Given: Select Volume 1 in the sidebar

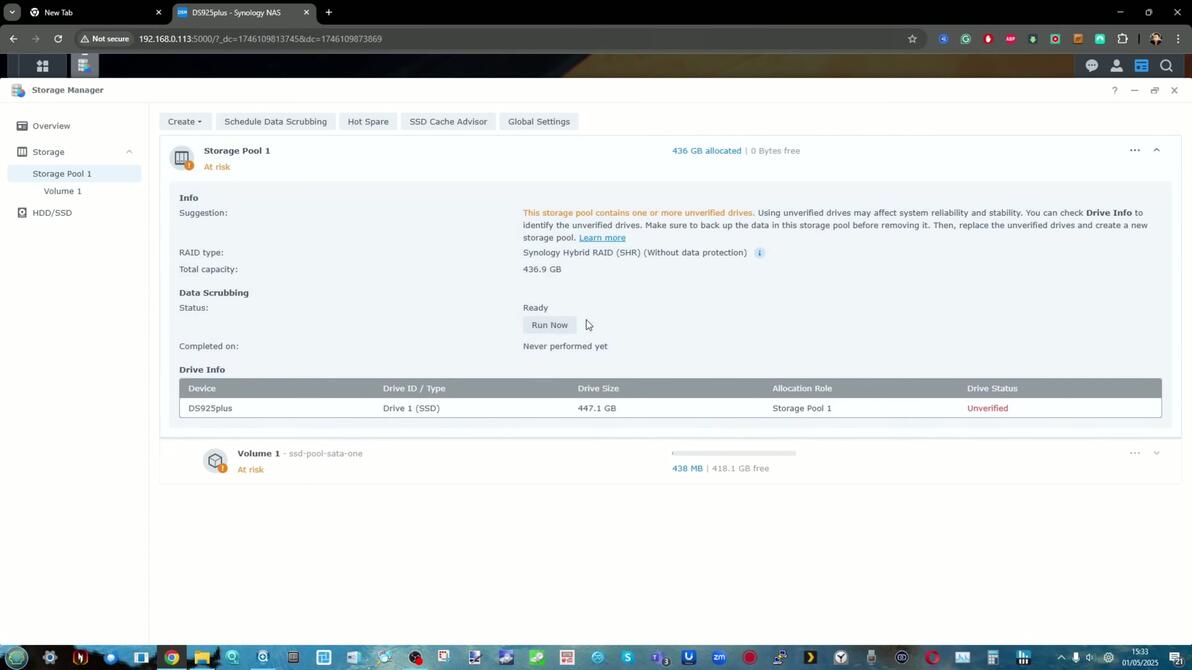Looking at the screenshot, I should pos(62,192).
